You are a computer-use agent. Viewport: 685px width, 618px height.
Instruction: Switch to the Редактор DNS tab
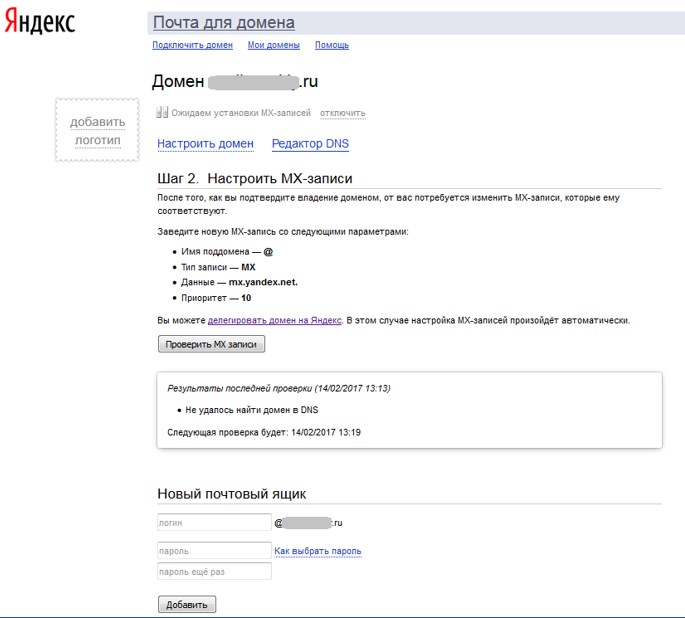click(x=310, y=144)
